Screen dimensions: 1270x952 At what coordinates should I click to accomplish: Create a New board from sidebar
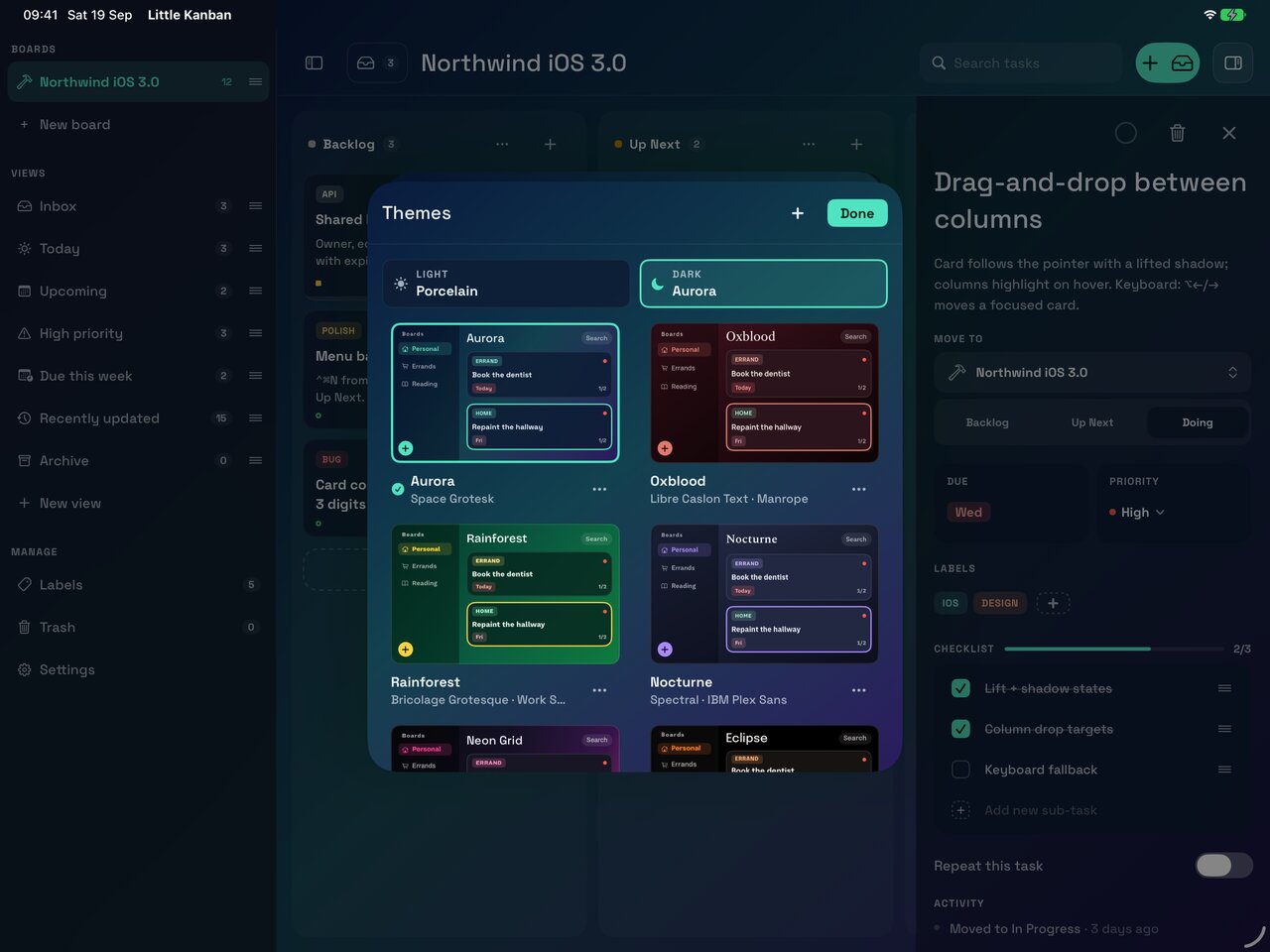138,124
